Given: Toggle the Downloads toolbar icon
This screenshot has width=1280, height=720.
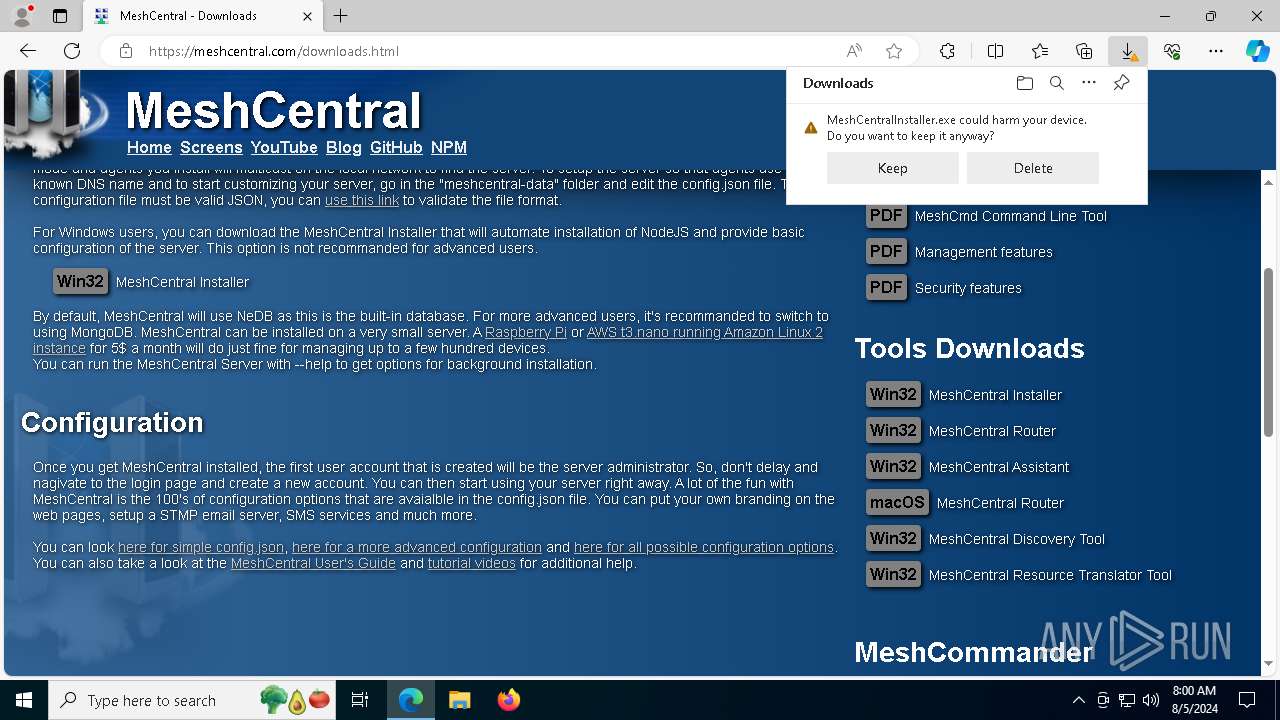Looking at the screenshot, I should point(1128,51).
